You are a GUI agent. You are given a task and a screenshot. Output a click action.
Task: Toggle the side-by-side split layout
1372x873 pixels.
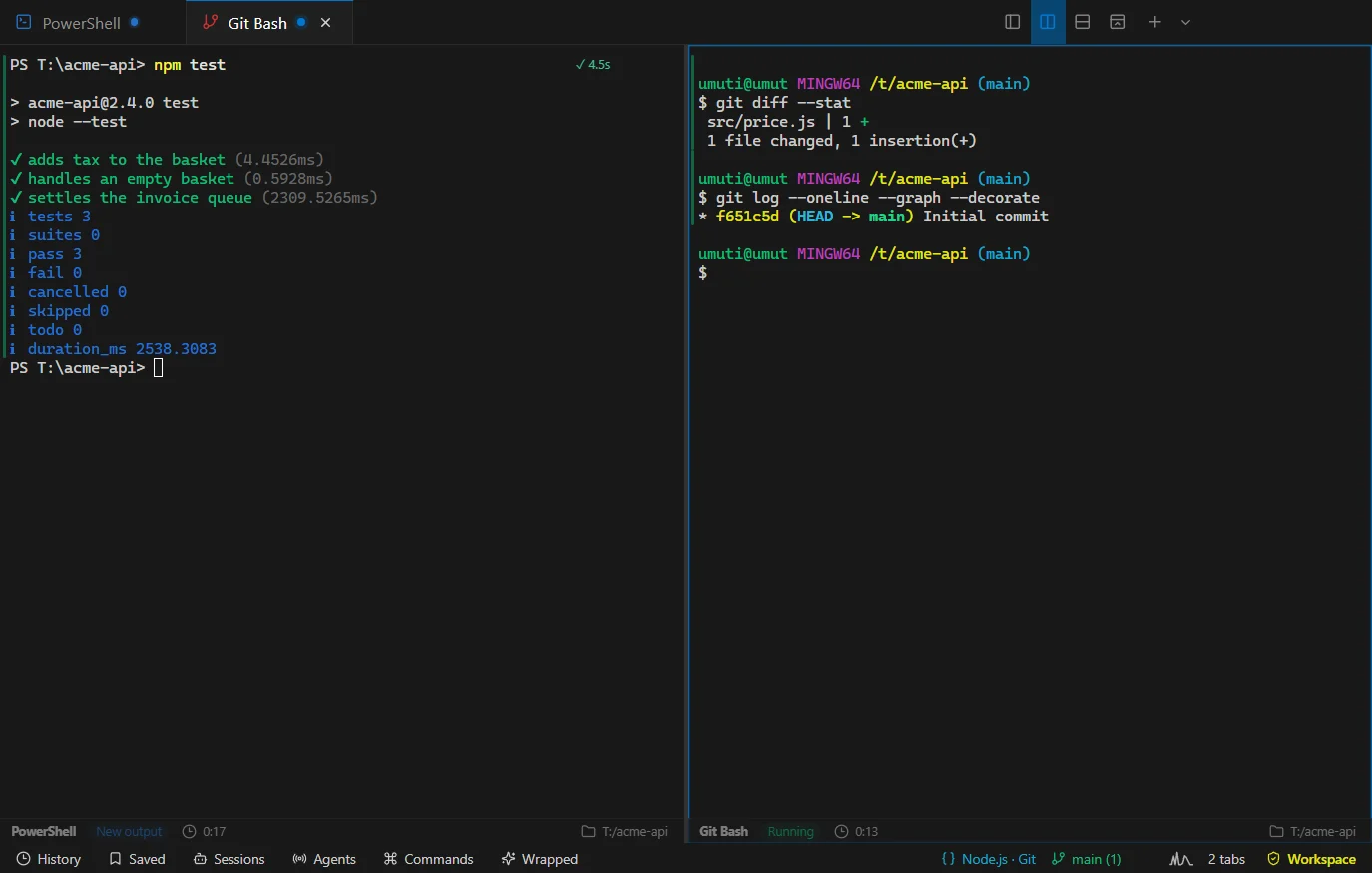pyautogui.click(x=1047, y=22)
